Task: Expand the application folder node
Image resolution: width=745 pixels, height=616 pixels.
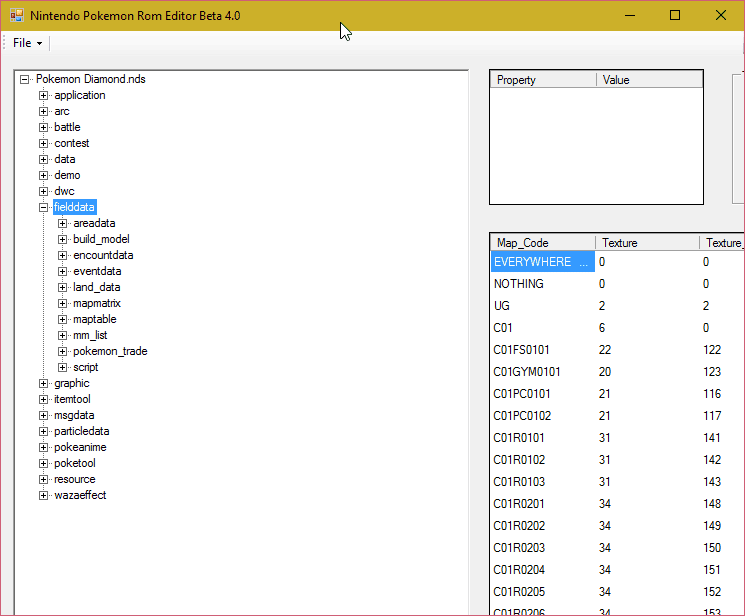Action: 43,96
